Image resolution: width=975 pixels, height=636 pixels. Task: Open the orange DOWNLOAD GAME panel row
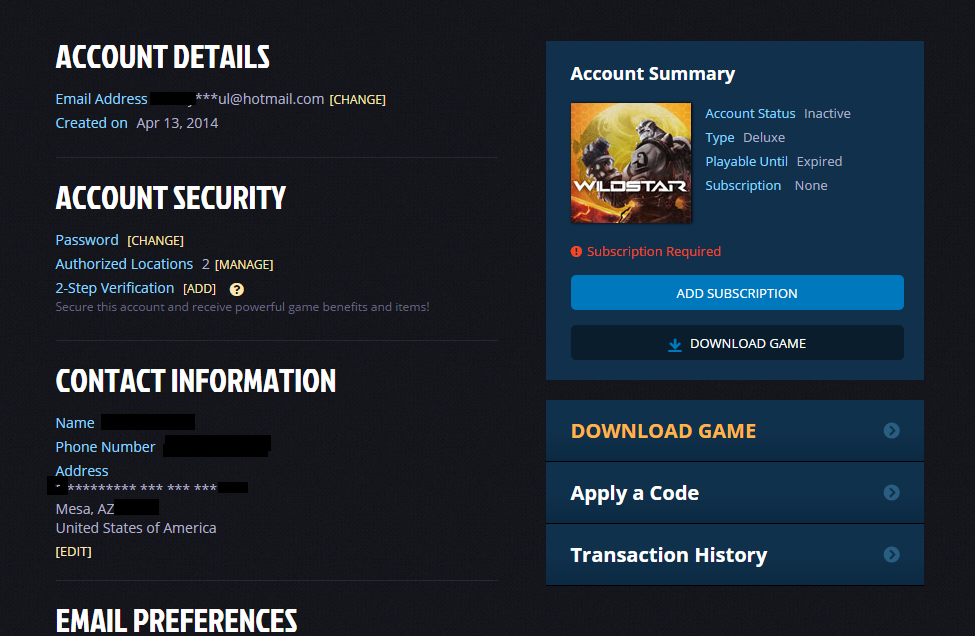click(x=734, y=431)
